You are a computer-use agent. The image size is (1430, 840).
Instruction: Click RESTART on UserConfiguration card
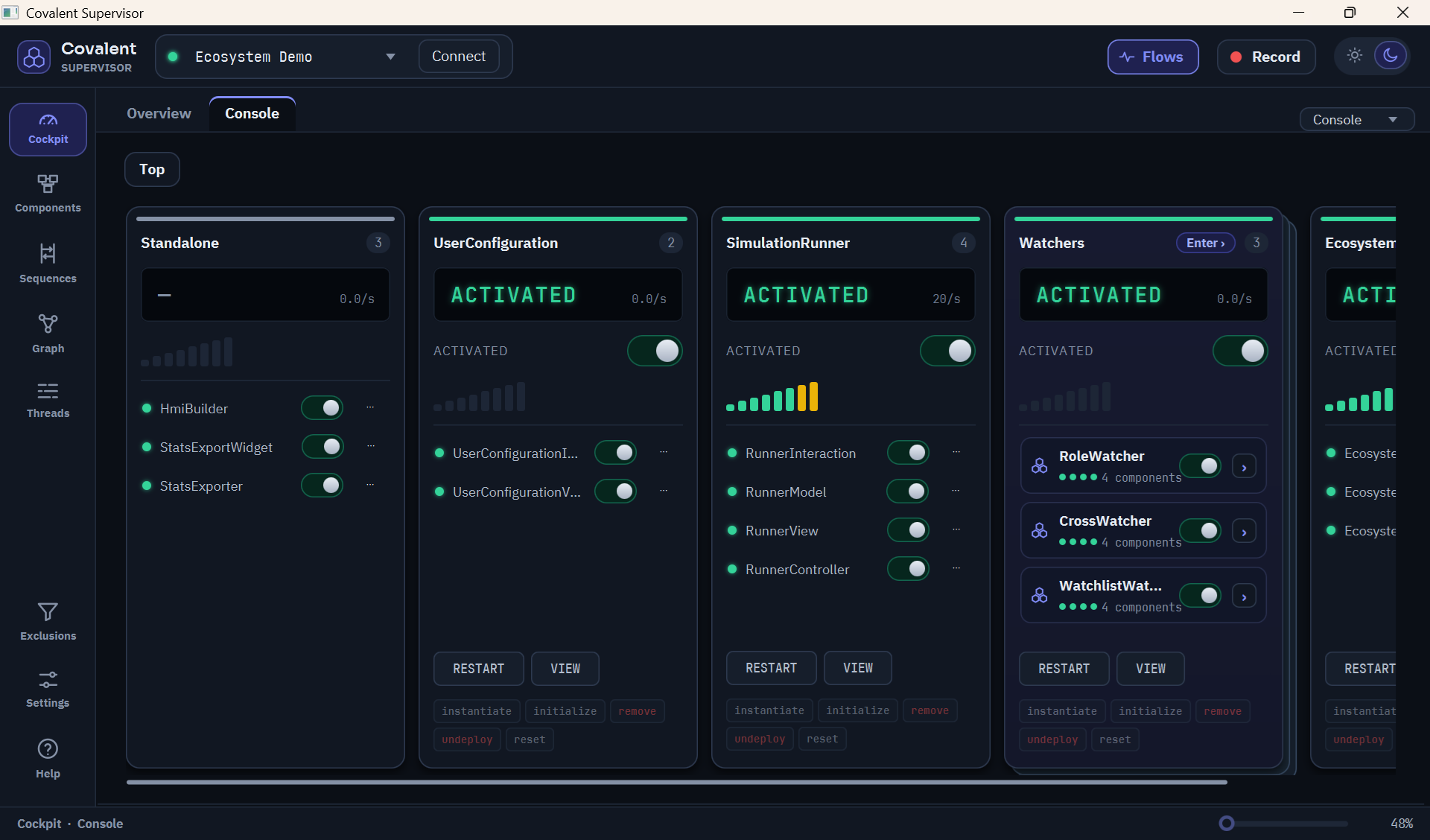pyautogui.click(x=478, y=669)
